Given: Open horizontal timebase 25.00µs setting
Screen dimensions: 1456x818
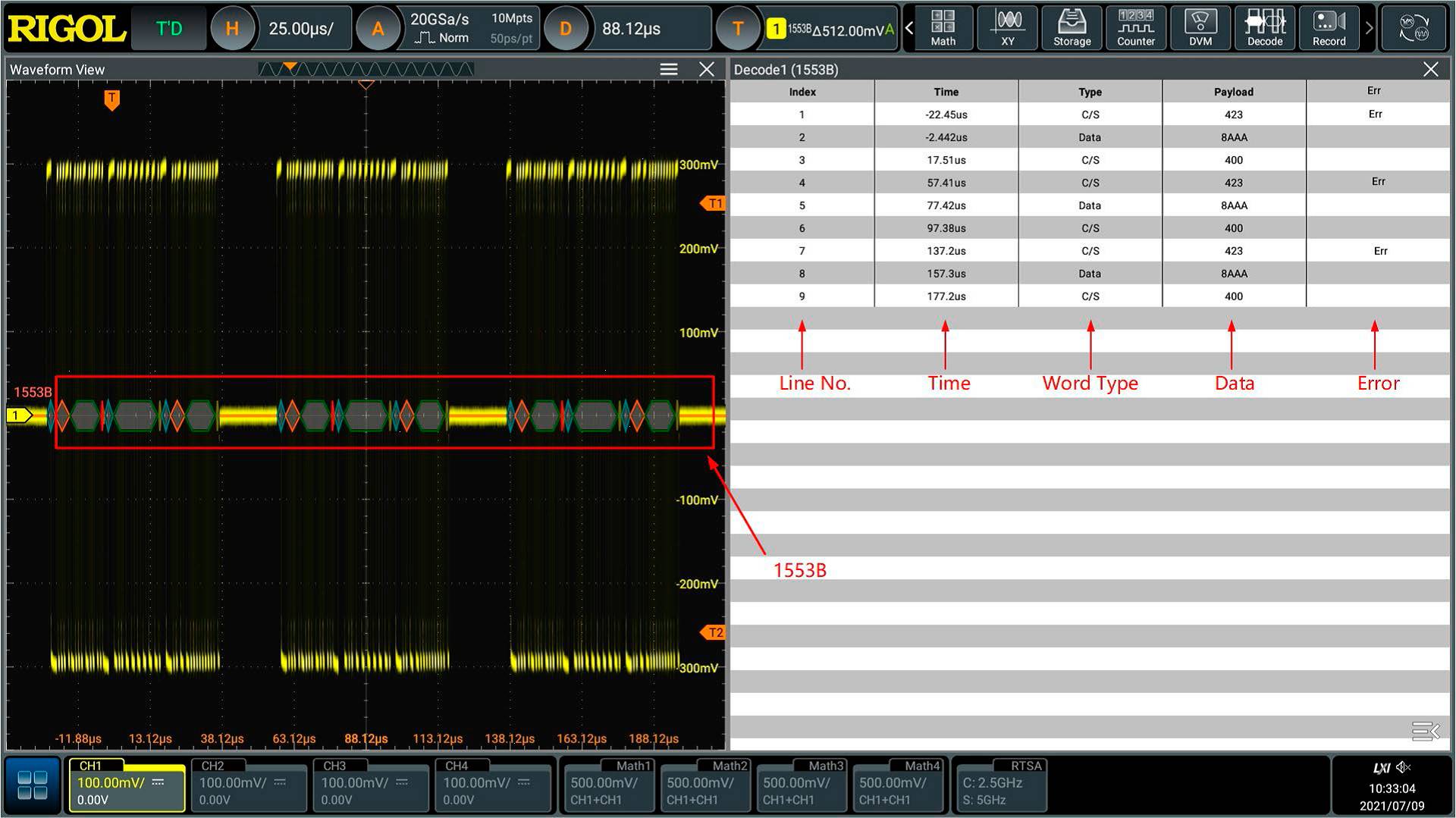Looking at the screenshot, I should pos(301,29).
